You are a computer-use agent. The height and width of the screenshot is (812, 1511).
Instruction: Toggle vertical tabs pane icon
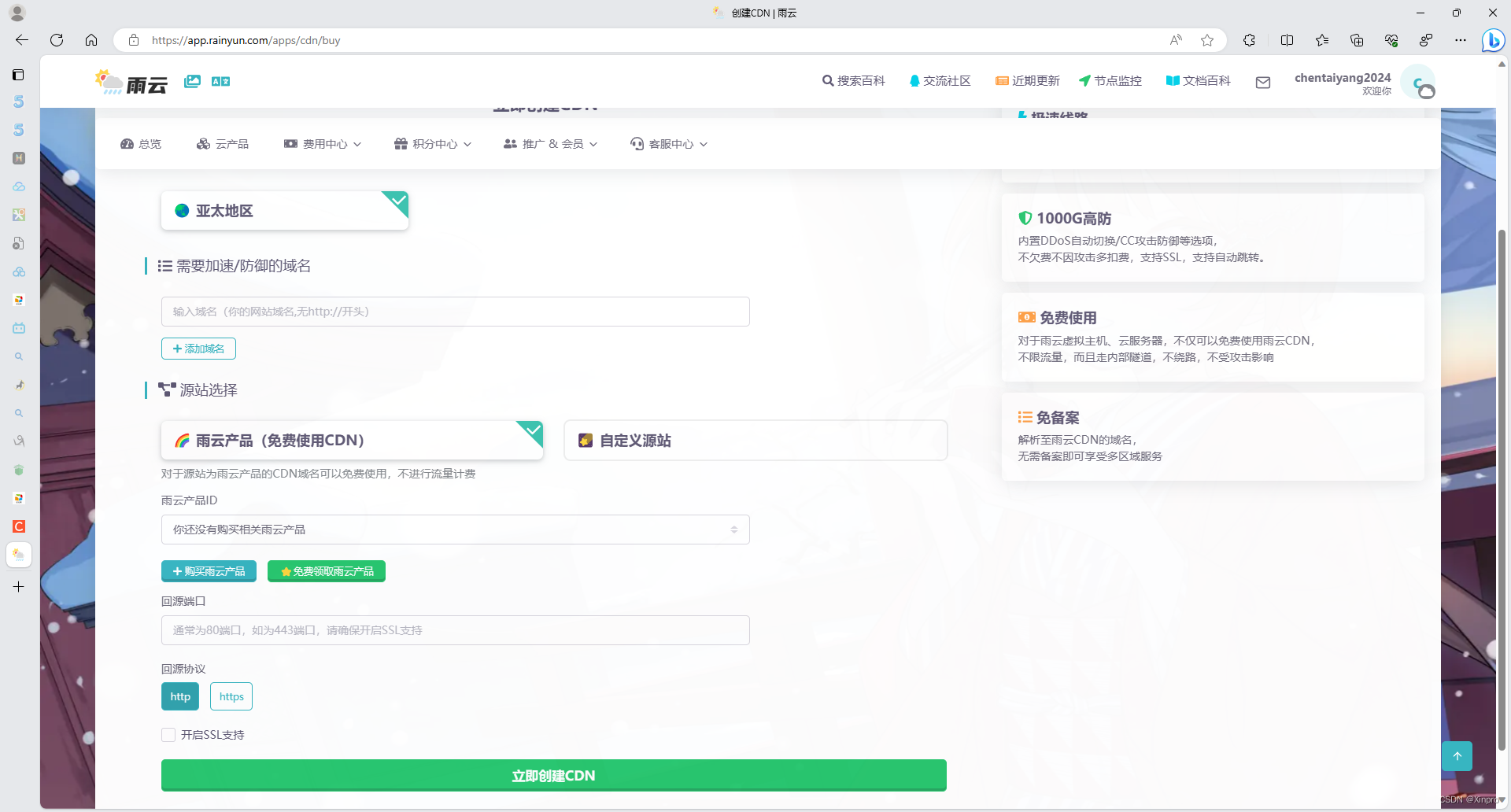[18, 75]
